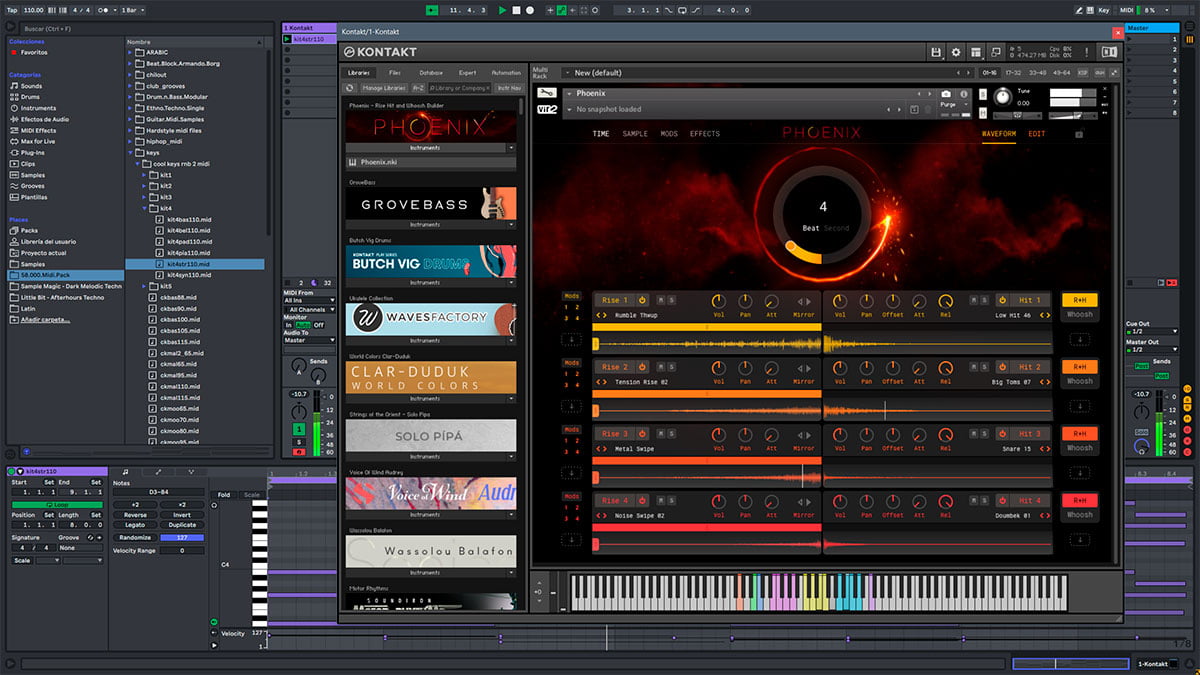The height and width of the screenshot is (675, 1200).
Task: Click download arrow icon below Rise 1 Mods
Action: point(571,339)
